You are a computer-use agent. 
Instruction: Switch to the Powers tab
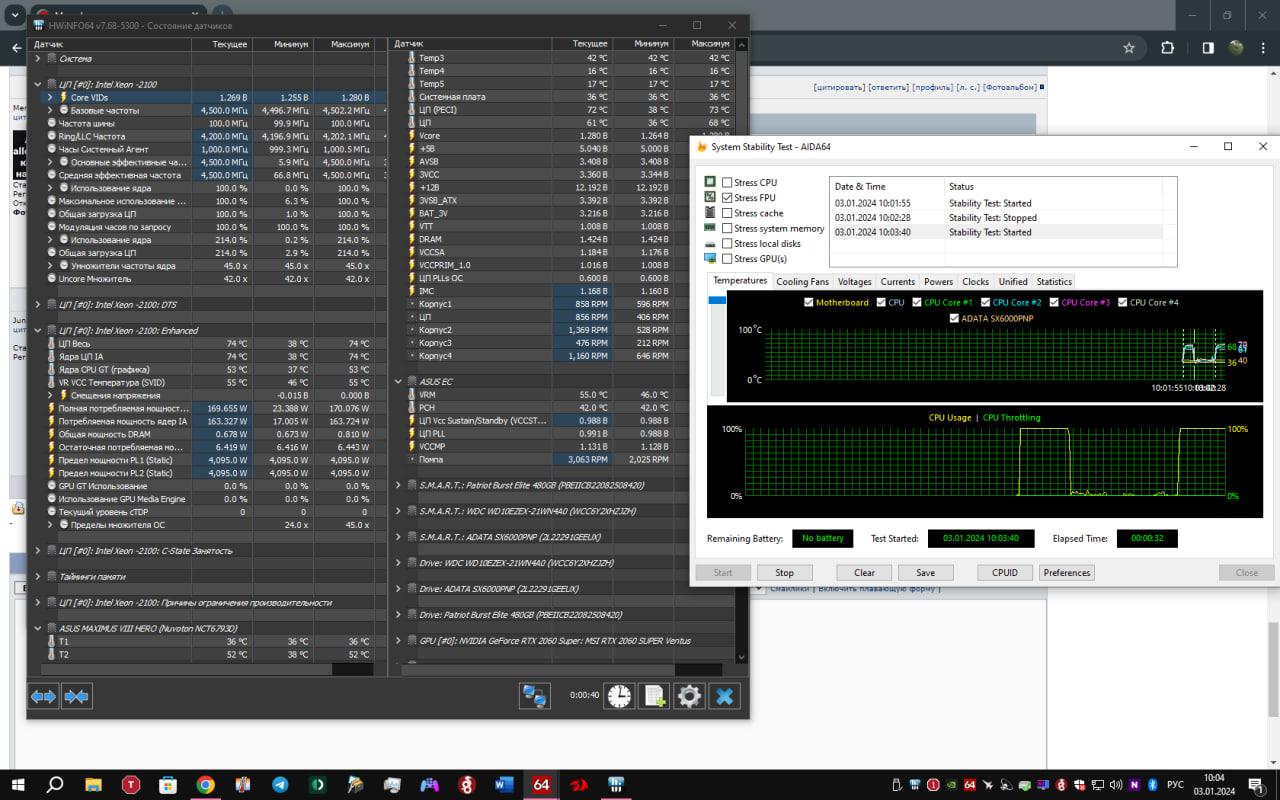(x=939, y=282)
